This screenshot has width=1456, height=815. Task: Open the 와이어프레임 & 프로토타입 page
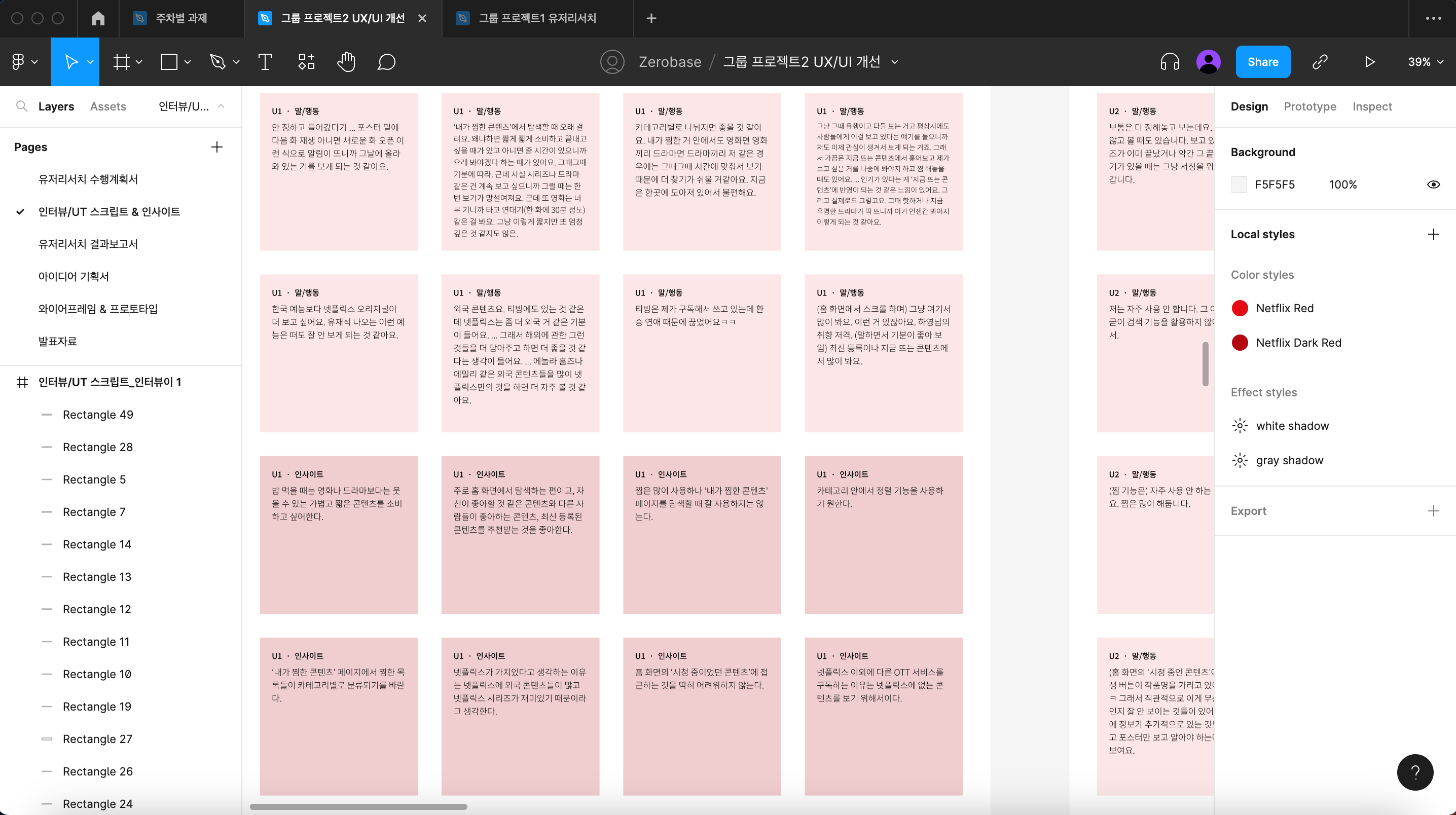98,309
